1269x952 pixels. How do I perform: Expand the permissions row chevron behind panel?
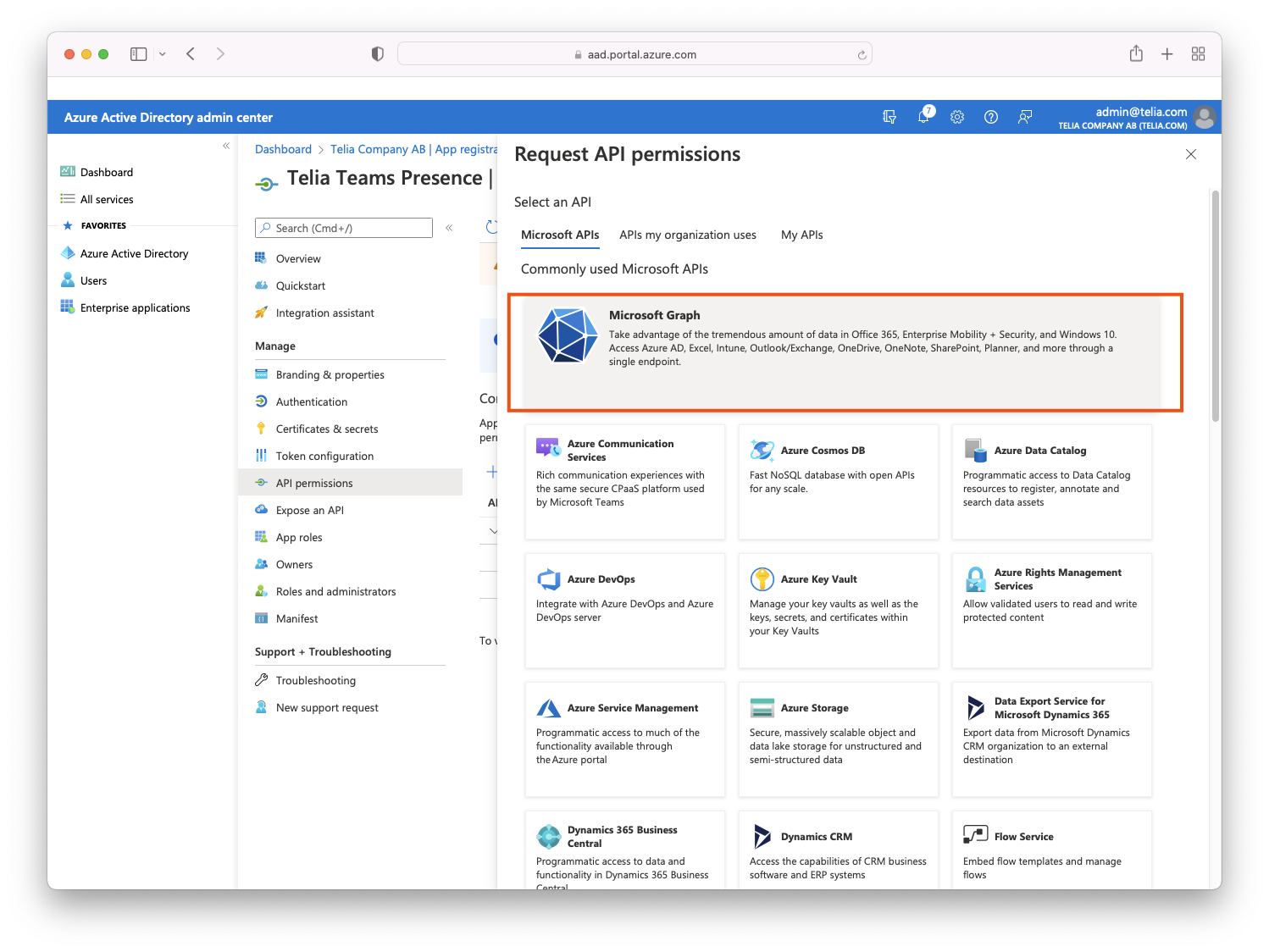coord(493,531)
